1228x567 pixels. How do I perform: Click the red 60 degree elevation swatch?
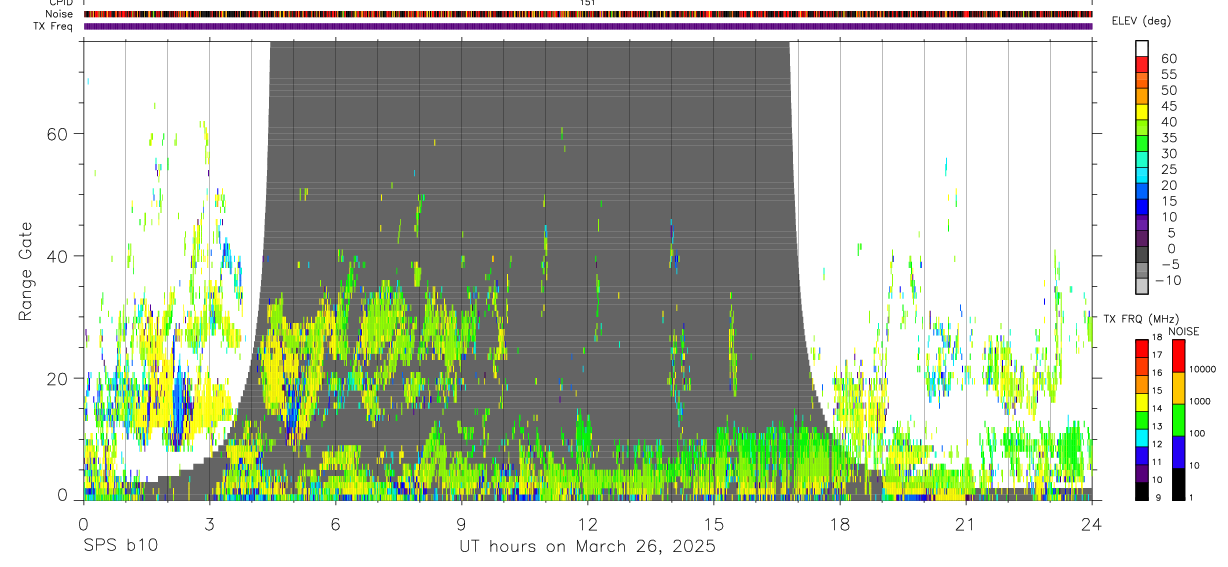pos(1142,64)
